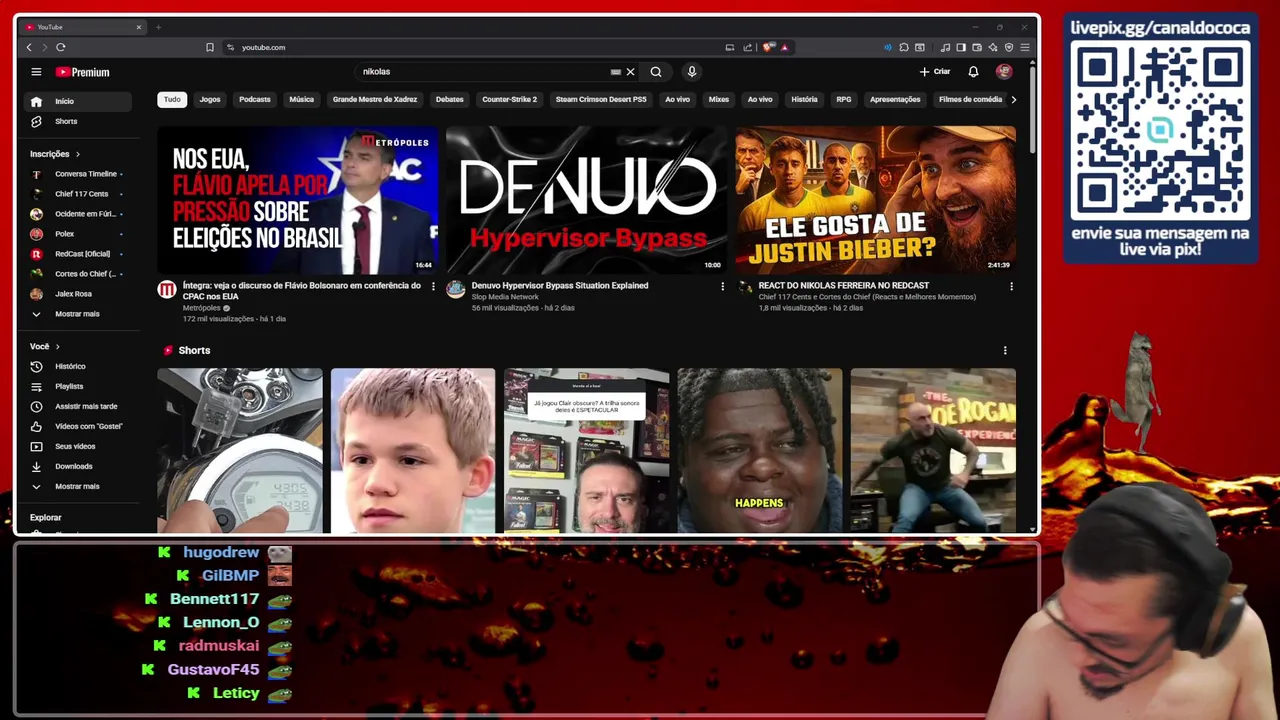Open the music note playlist icon
The image size is (1280, 720).
click(x=945, y=47)
